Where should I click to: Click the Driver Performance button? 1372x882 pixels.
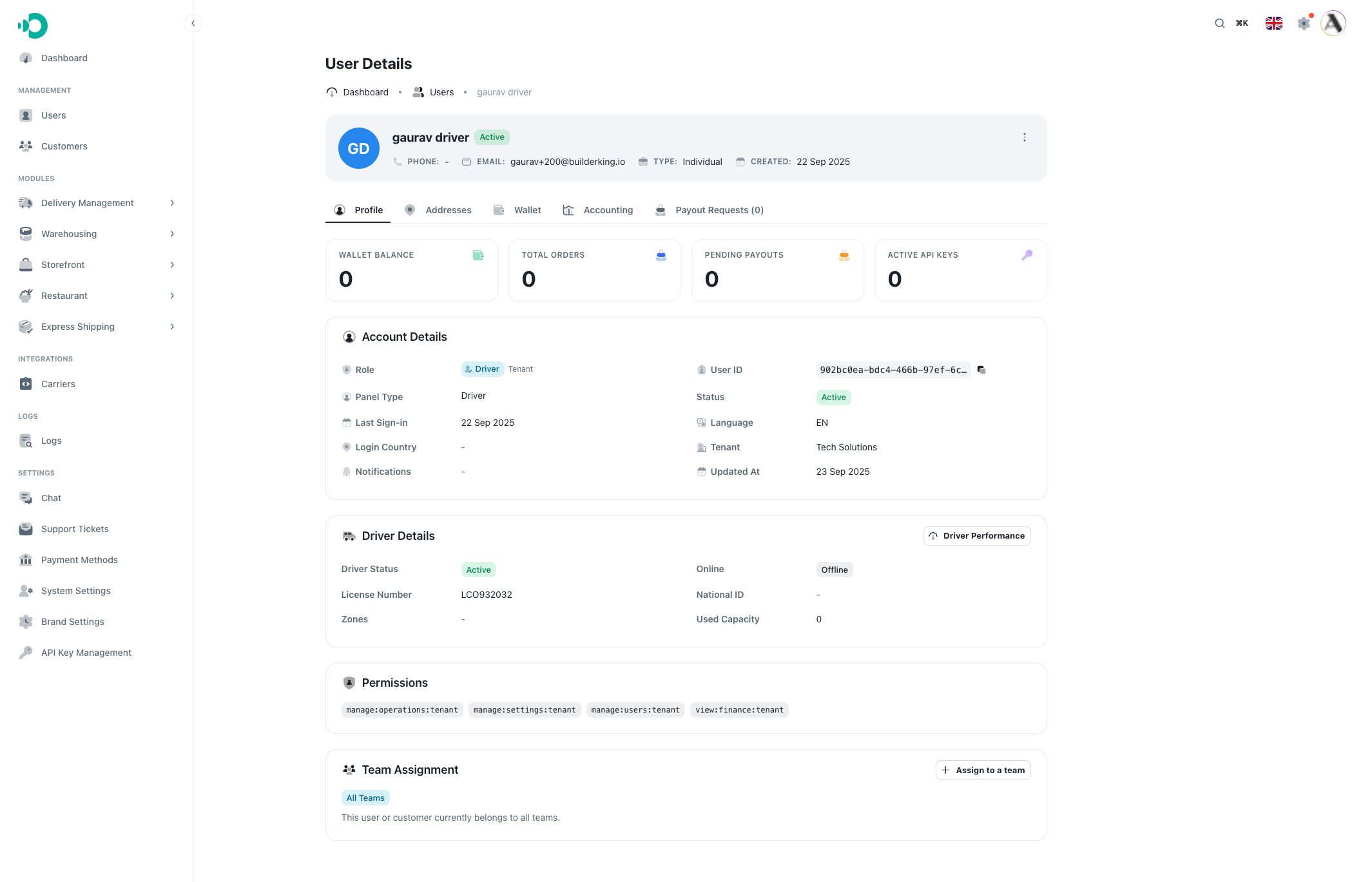click(977, 536)
